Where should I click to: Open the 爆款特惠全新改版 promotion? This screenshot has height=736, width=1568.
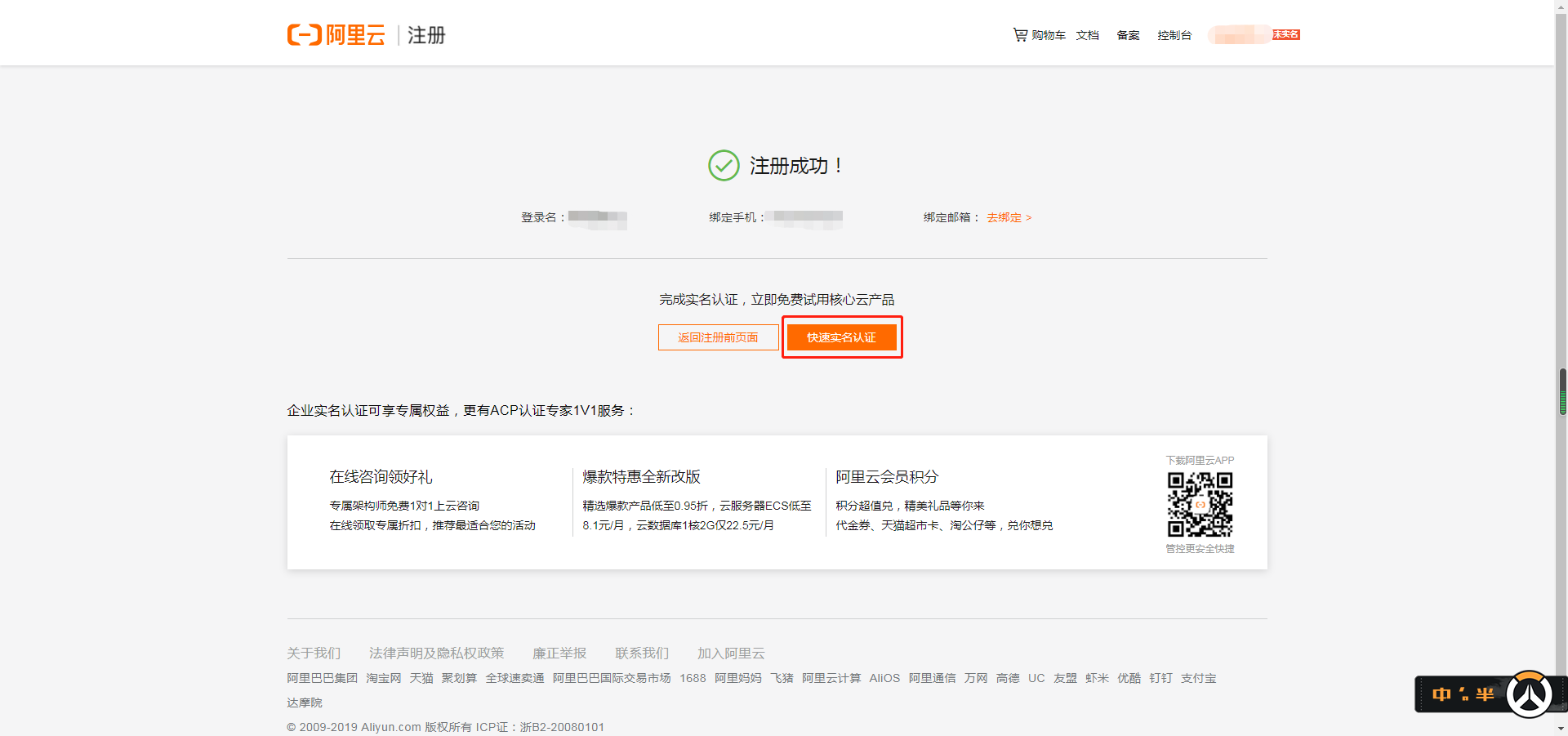click(641, 477)
